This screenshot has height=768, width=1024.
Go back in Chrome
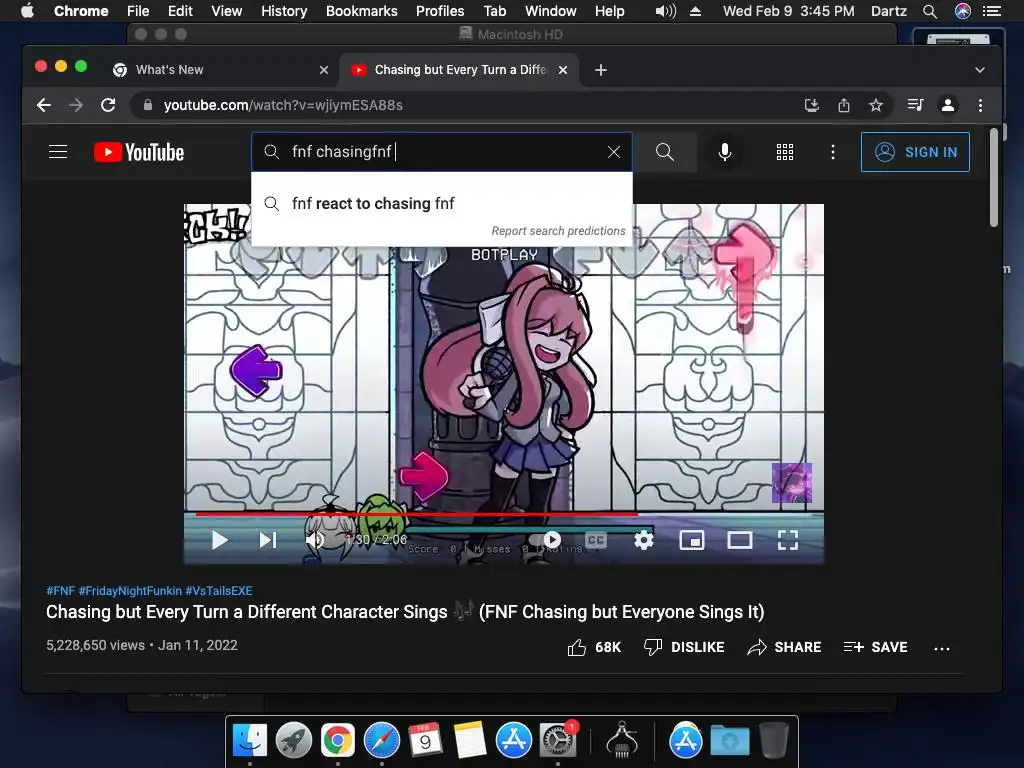(44, 105)
